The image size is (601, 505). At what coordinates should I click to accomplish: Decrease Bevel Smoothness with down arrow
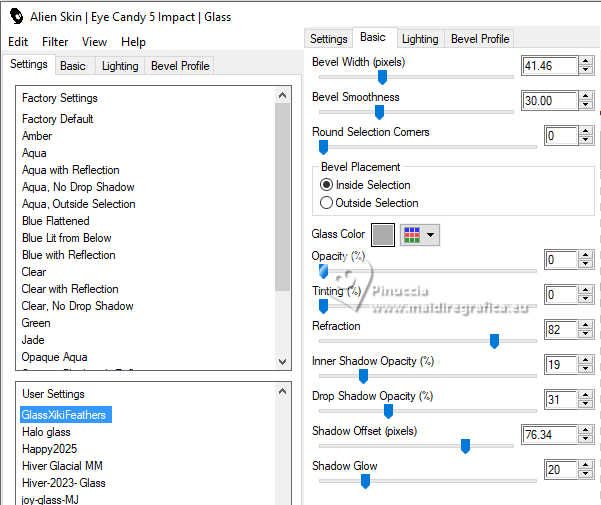tap(585, 105)
